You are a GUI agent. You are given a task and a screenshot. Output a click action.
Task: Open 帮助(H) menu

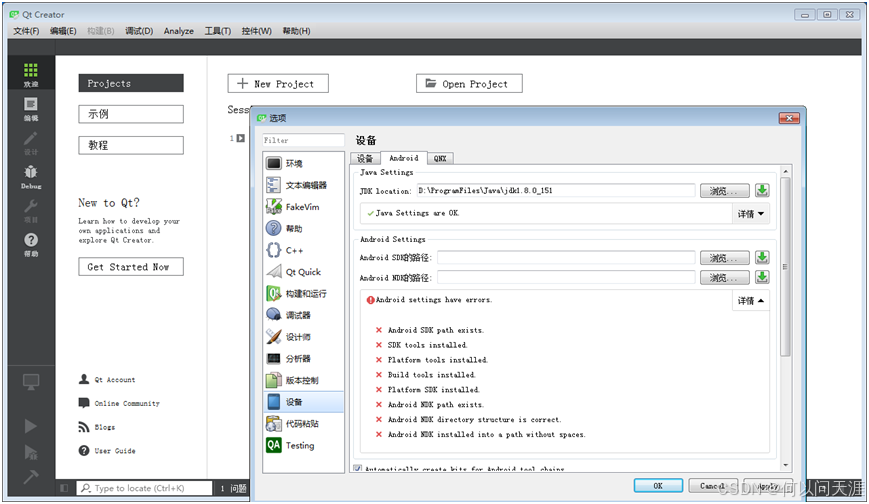tap(297, 31)
